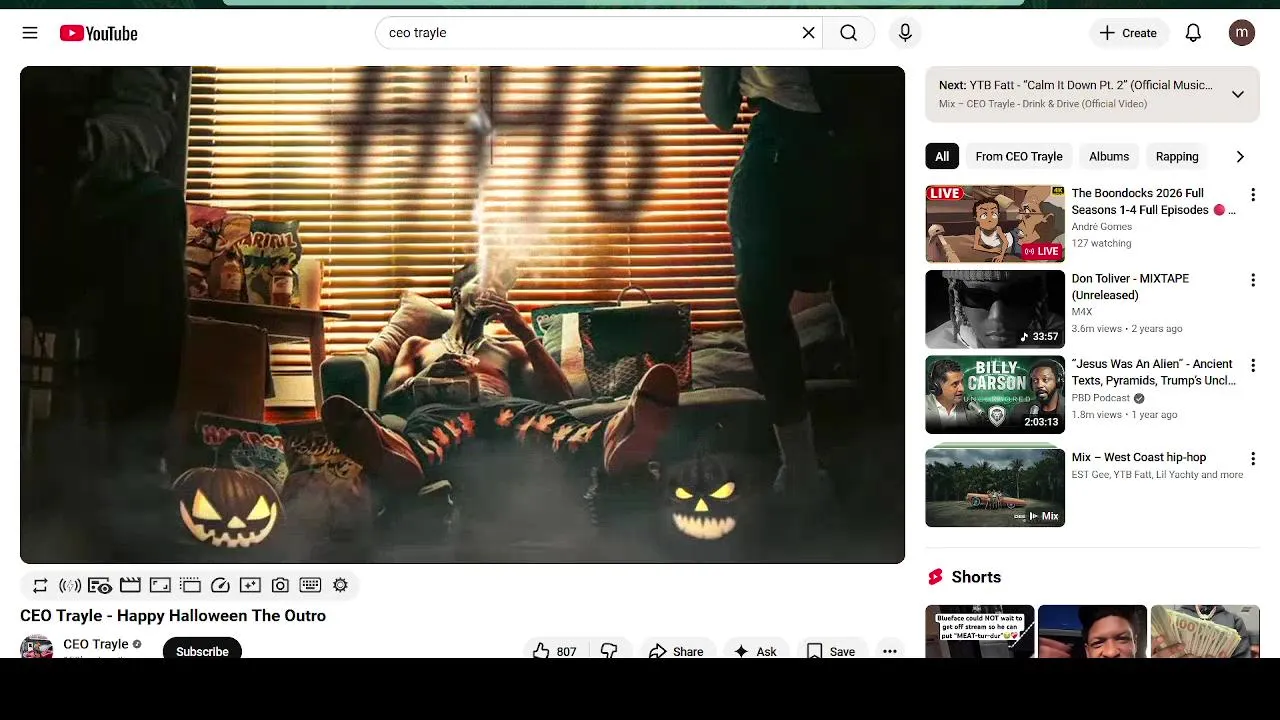Subscribe to CEO Trayle
The width and height of the screenshot is (1280, 720).
click(x=202, y=650)
